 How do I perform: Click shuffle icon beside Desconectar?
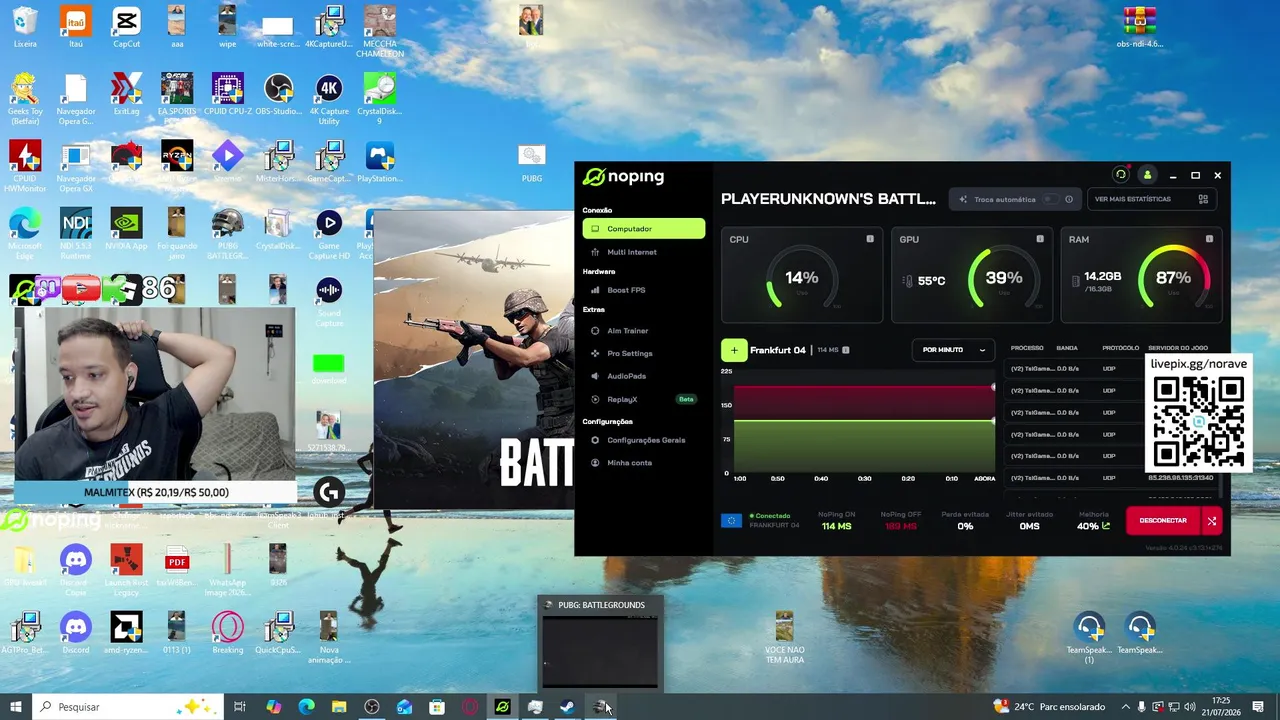click(x=1211, y=521)
